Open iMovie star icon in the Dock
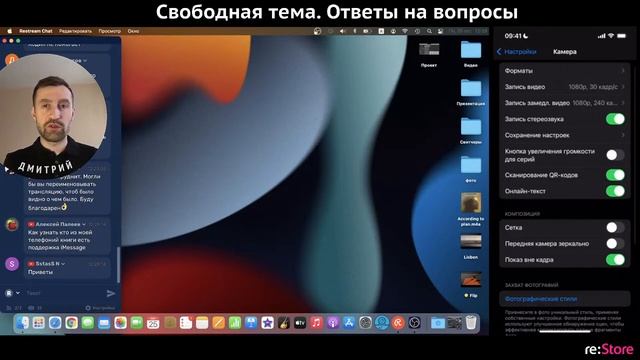This screenshot has height=360, width=640. [267, 323]
